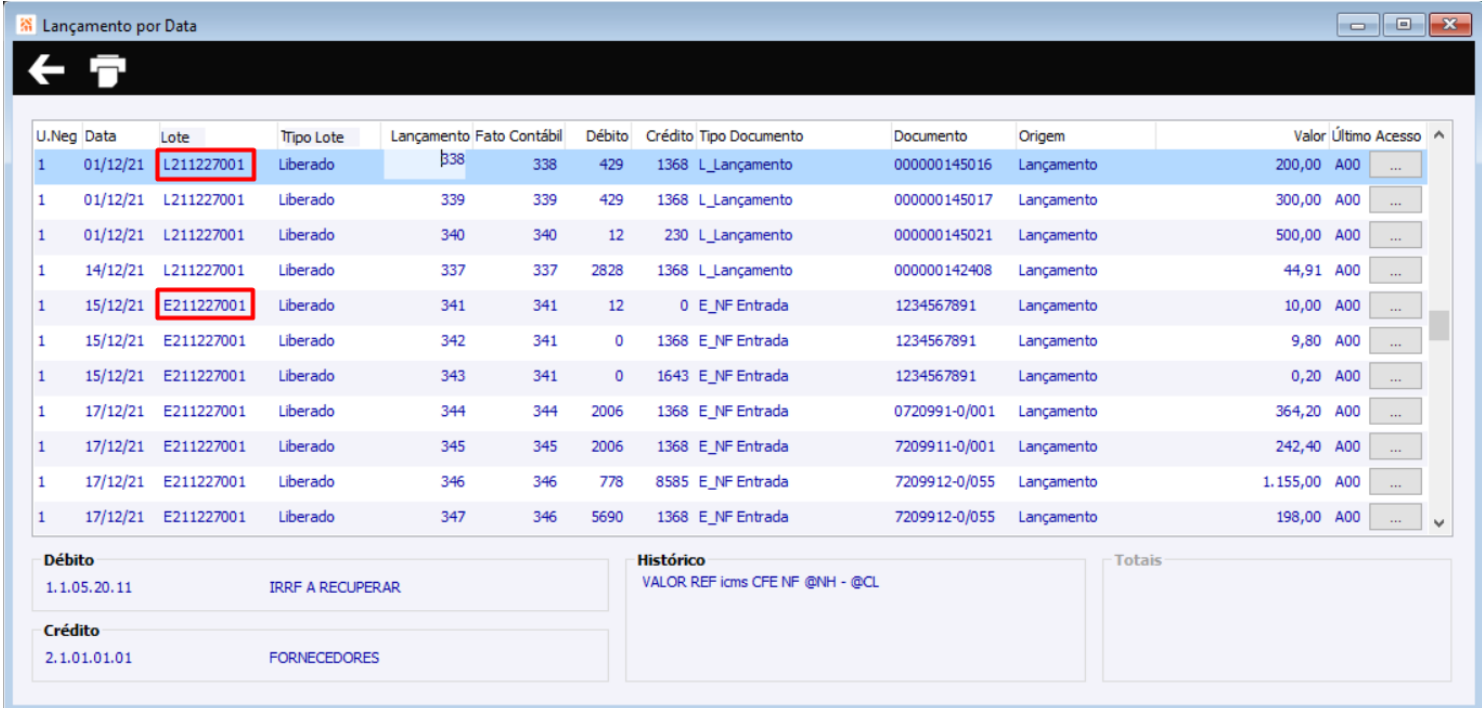Click the application icon in title bar
The image size is (1482, 708).
pos(27,26)
